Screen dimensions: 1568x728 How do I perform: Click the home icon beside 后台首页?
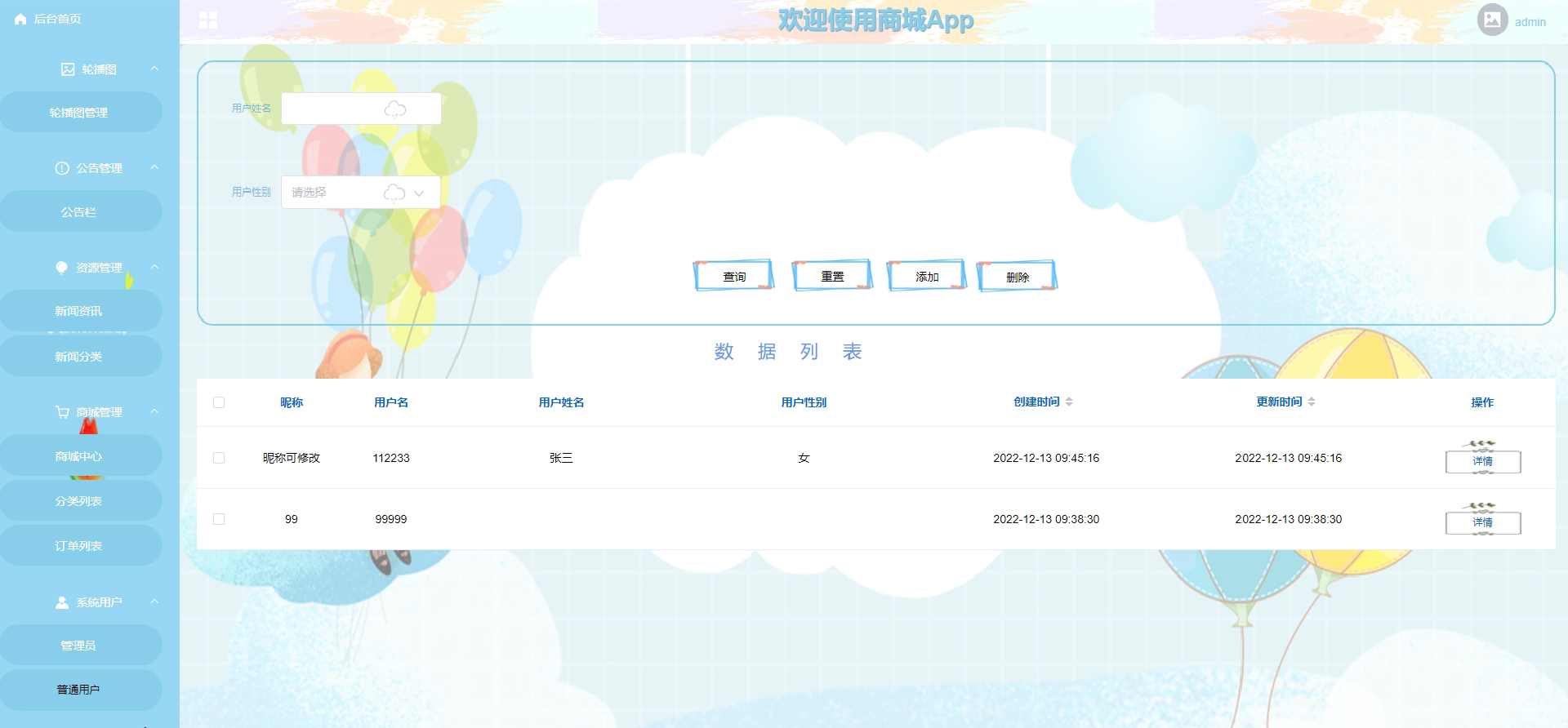coord(20,19)
